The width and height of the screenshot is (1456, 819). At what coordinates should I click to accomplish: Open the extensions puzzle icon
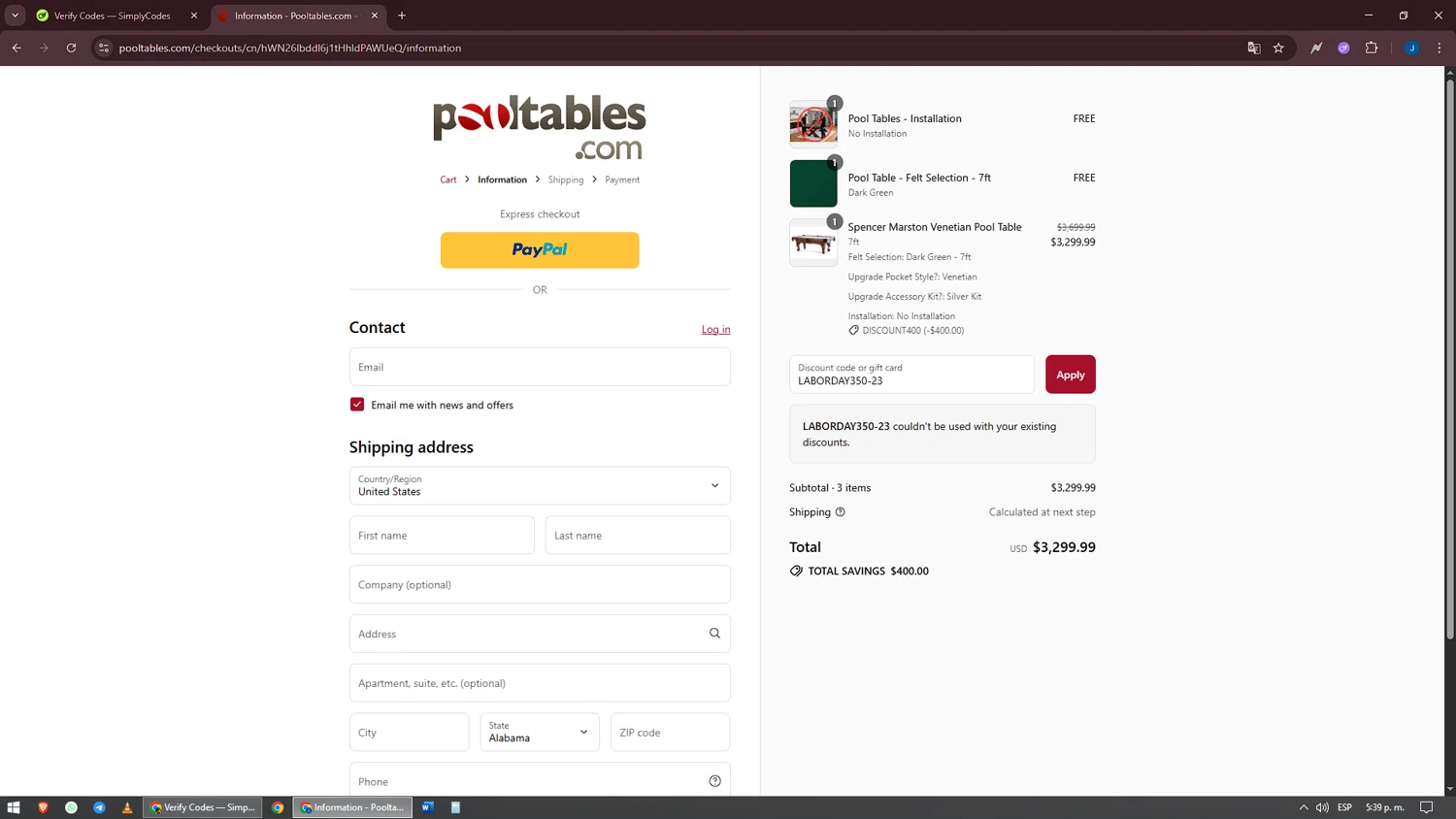[1372, 48]
